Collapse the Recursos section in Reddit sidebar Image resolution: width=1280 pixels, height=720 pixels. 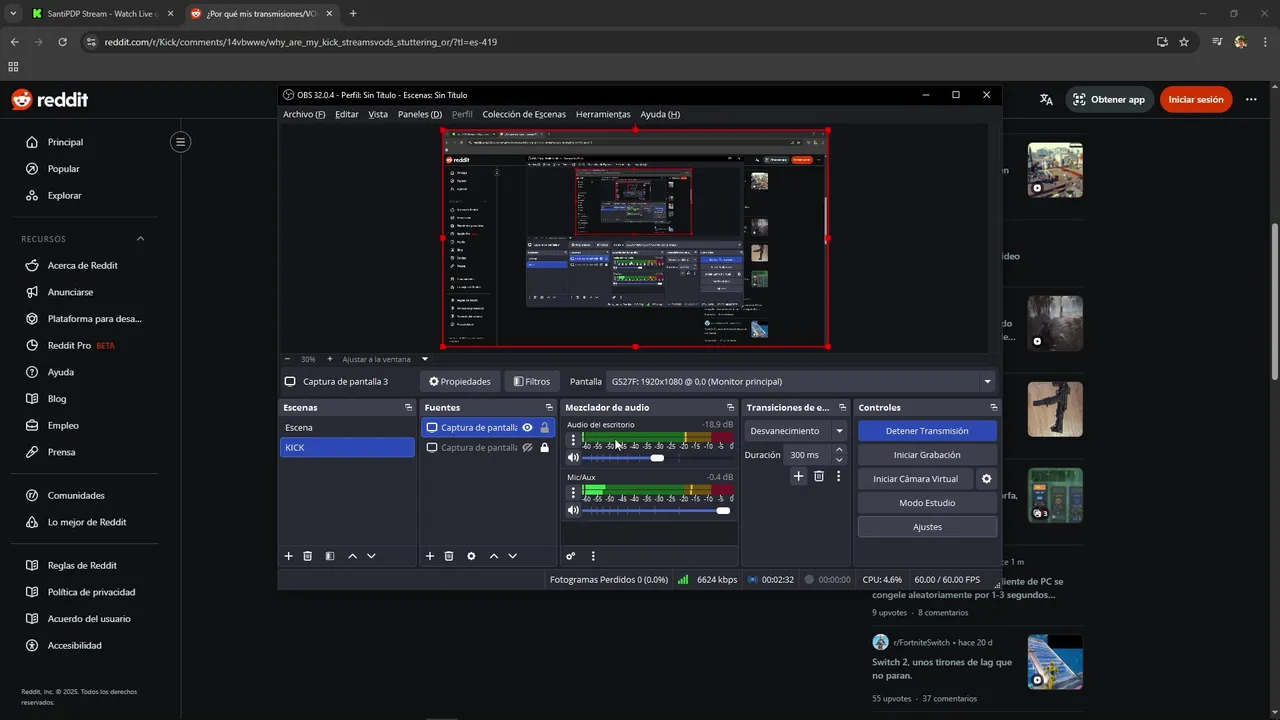140,239
